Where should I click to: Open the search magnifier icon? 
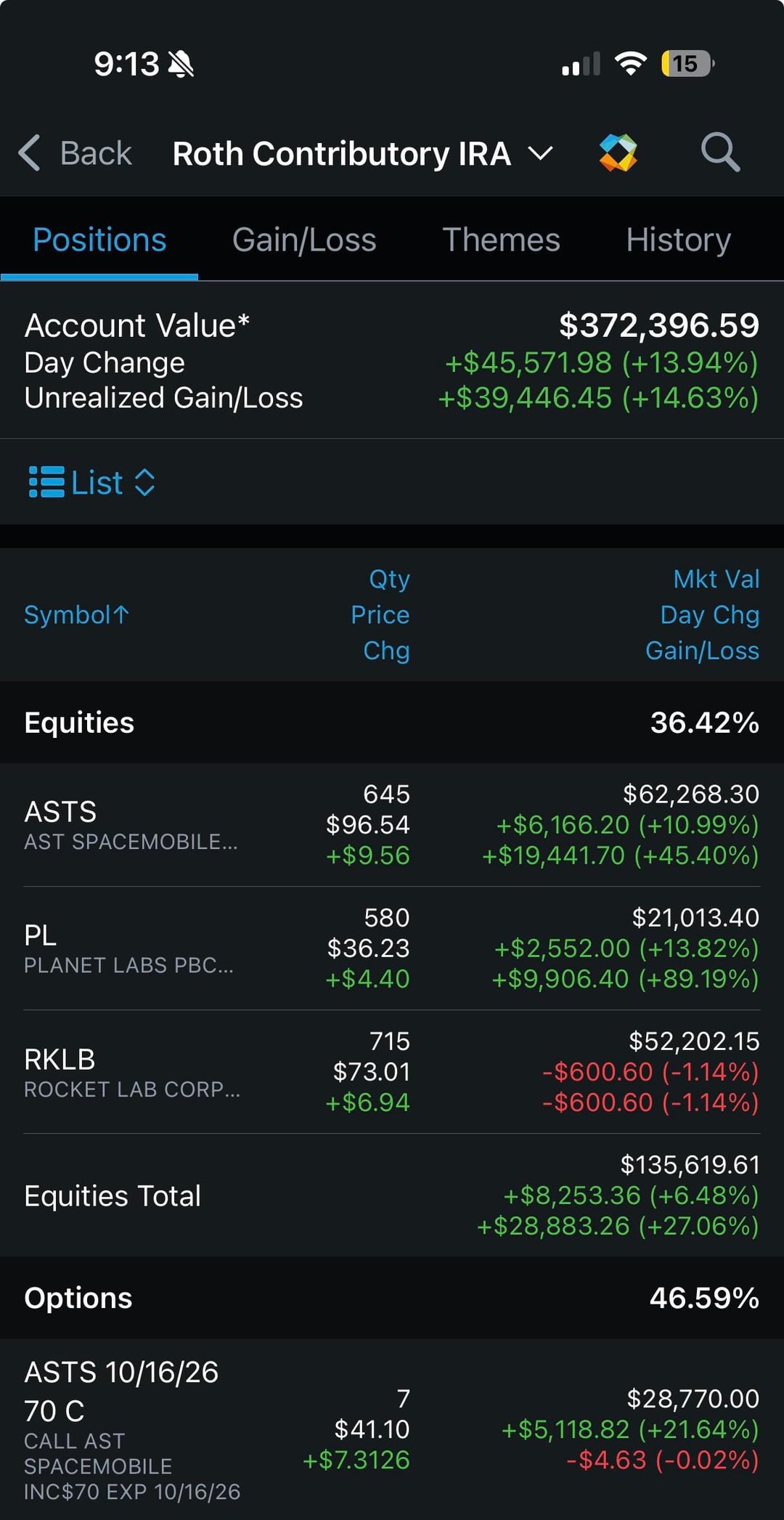(719, 153)
